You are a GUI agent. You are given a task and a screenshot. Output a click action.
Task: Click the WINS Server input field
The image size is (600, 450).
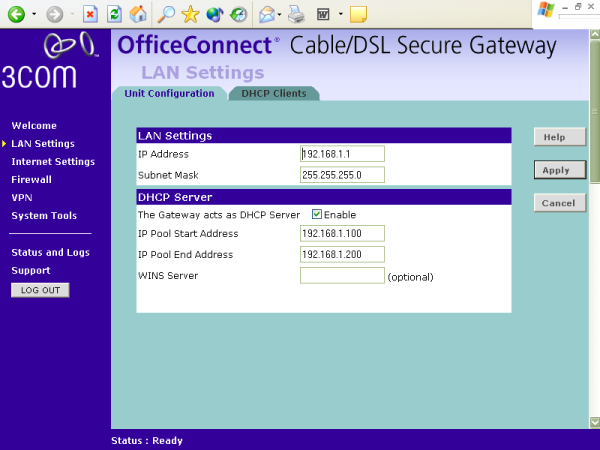click(x=342, y=276)
